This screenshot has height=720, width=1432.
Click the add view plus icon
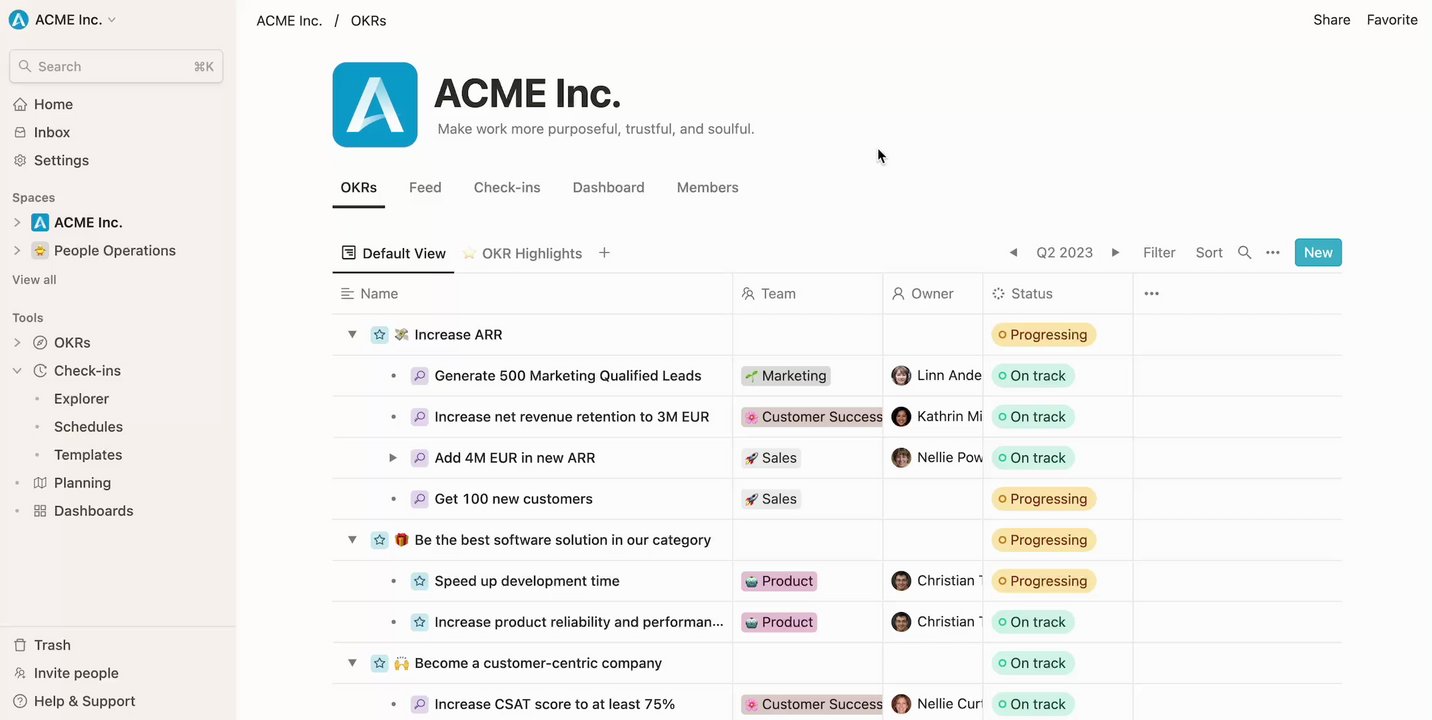tap(604, 253)
